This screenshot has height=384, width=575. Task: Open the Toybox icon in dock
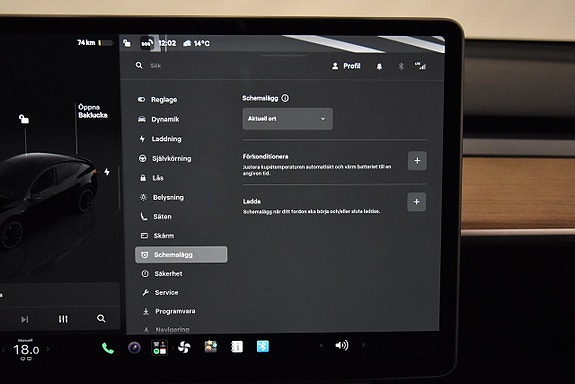211,346
